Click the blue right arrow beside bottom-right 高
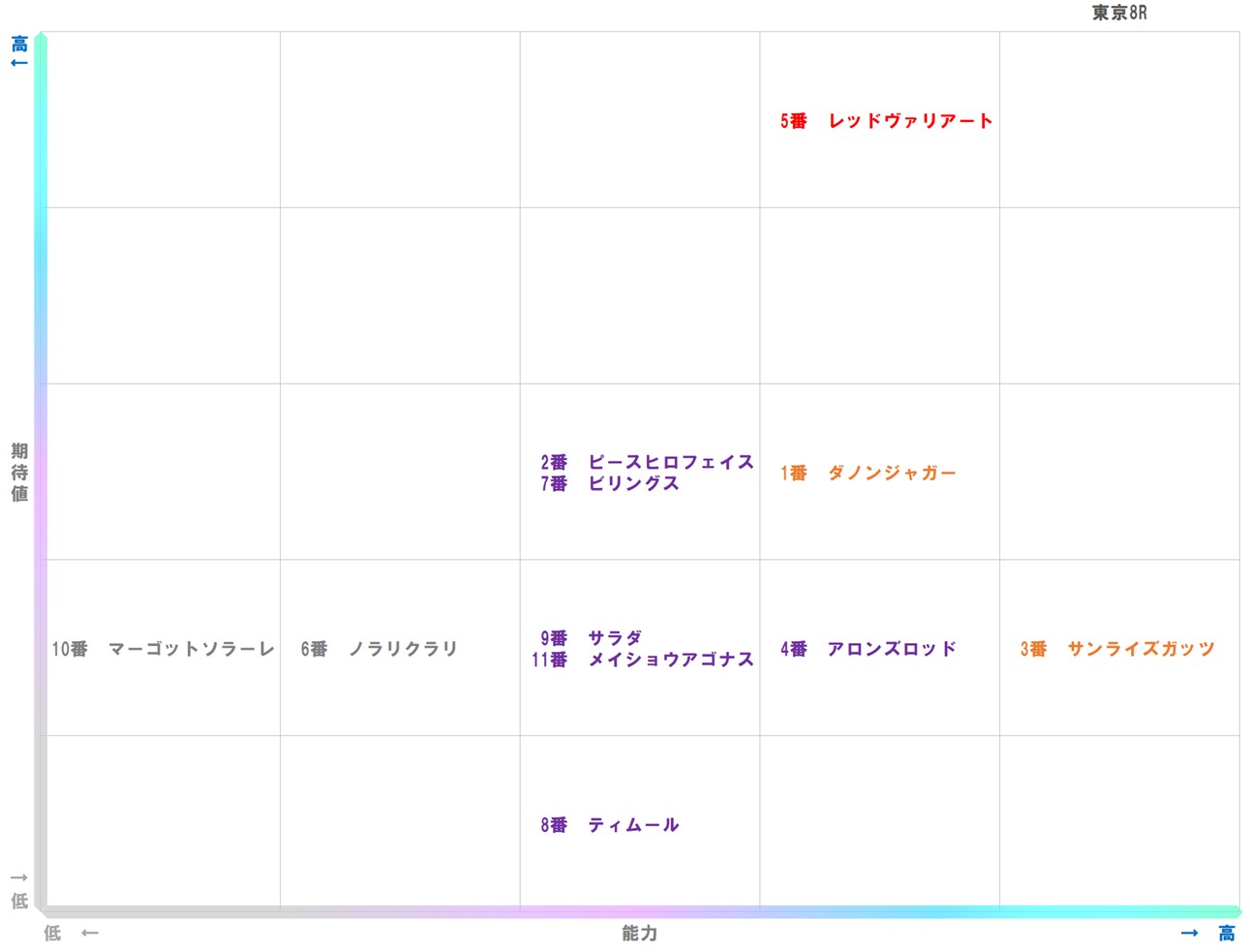1250x952 pixels. coord(1189,933)
